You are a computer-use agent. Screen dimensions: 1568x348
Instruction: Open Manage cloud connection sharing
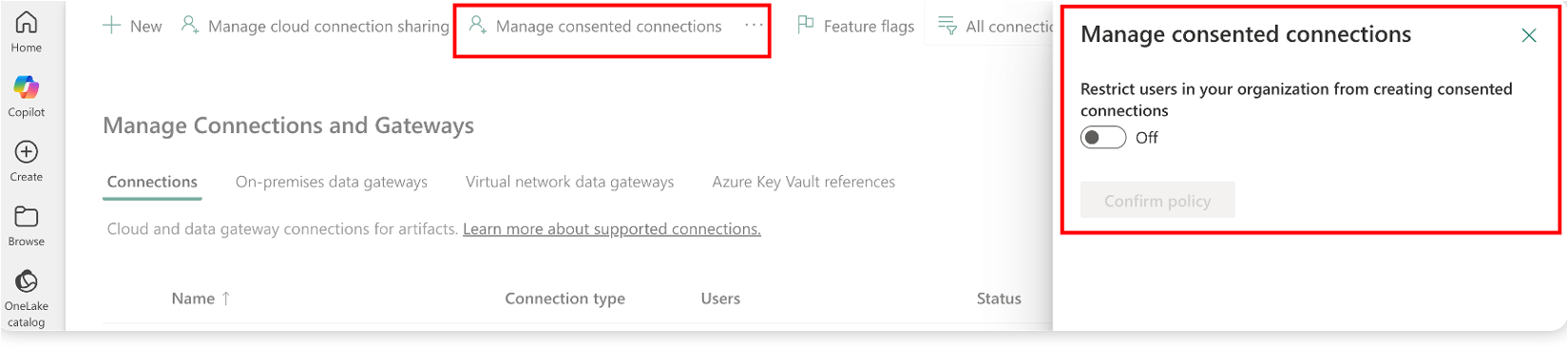315,27
